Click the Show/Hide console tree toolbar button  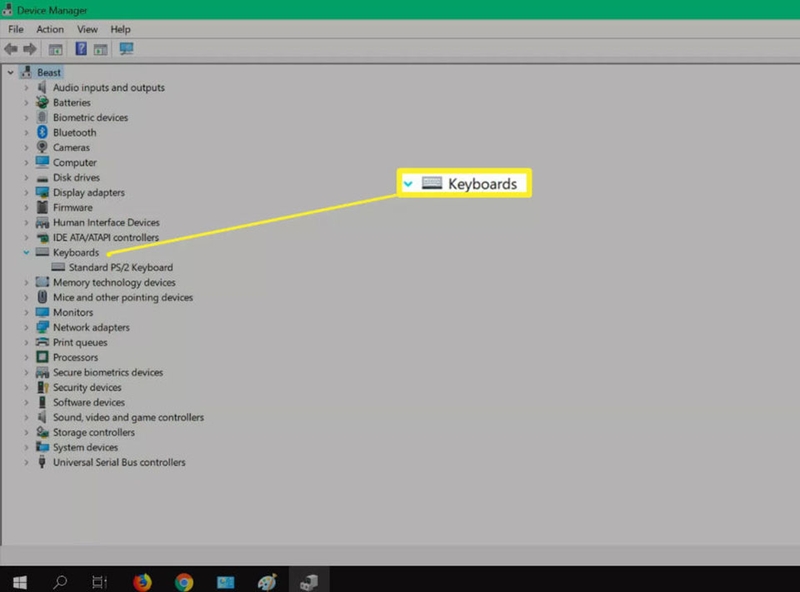[56, 49]
